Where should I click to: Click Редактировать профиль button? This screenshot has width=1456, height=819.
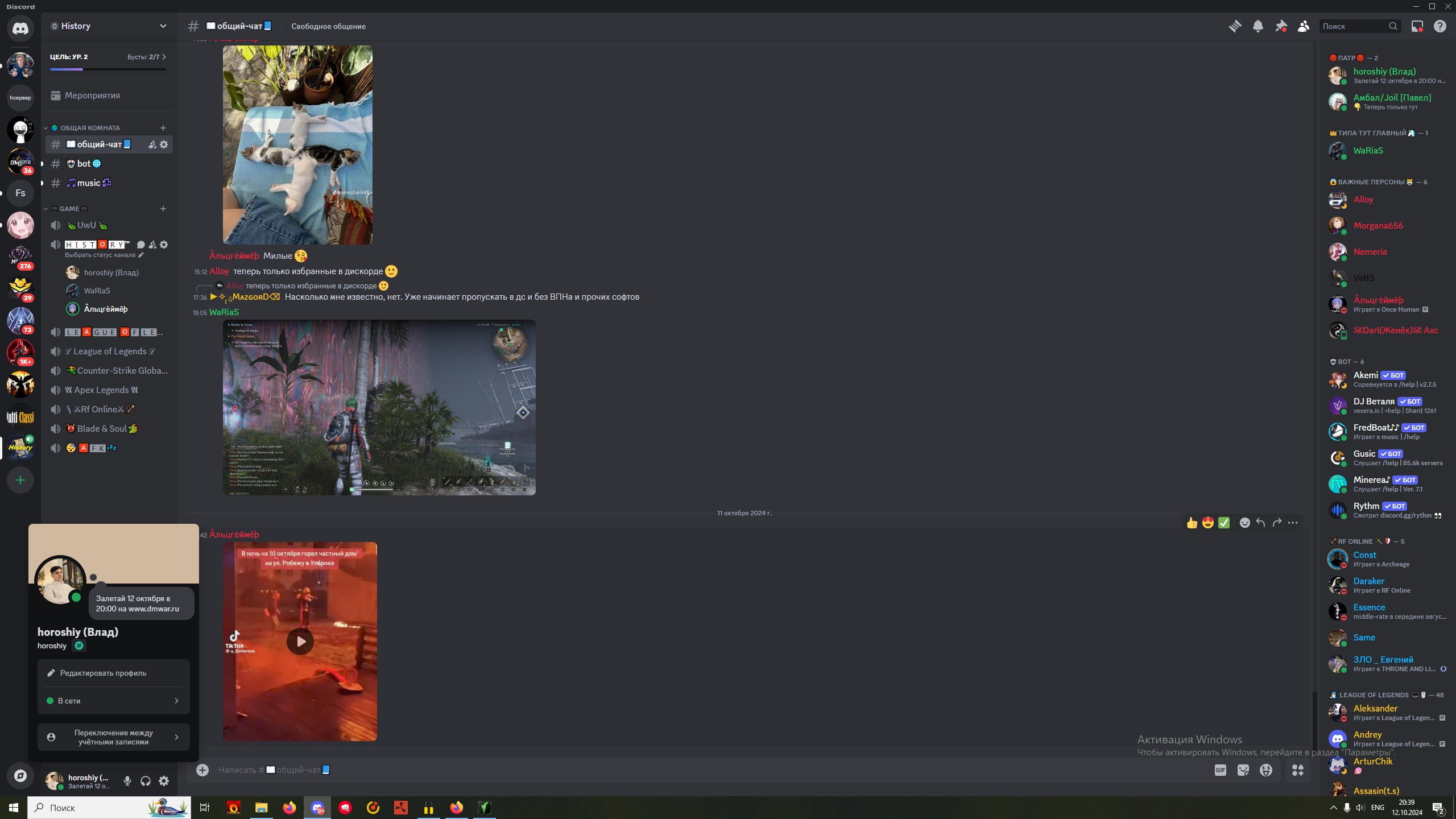click(x=114, y=673)
